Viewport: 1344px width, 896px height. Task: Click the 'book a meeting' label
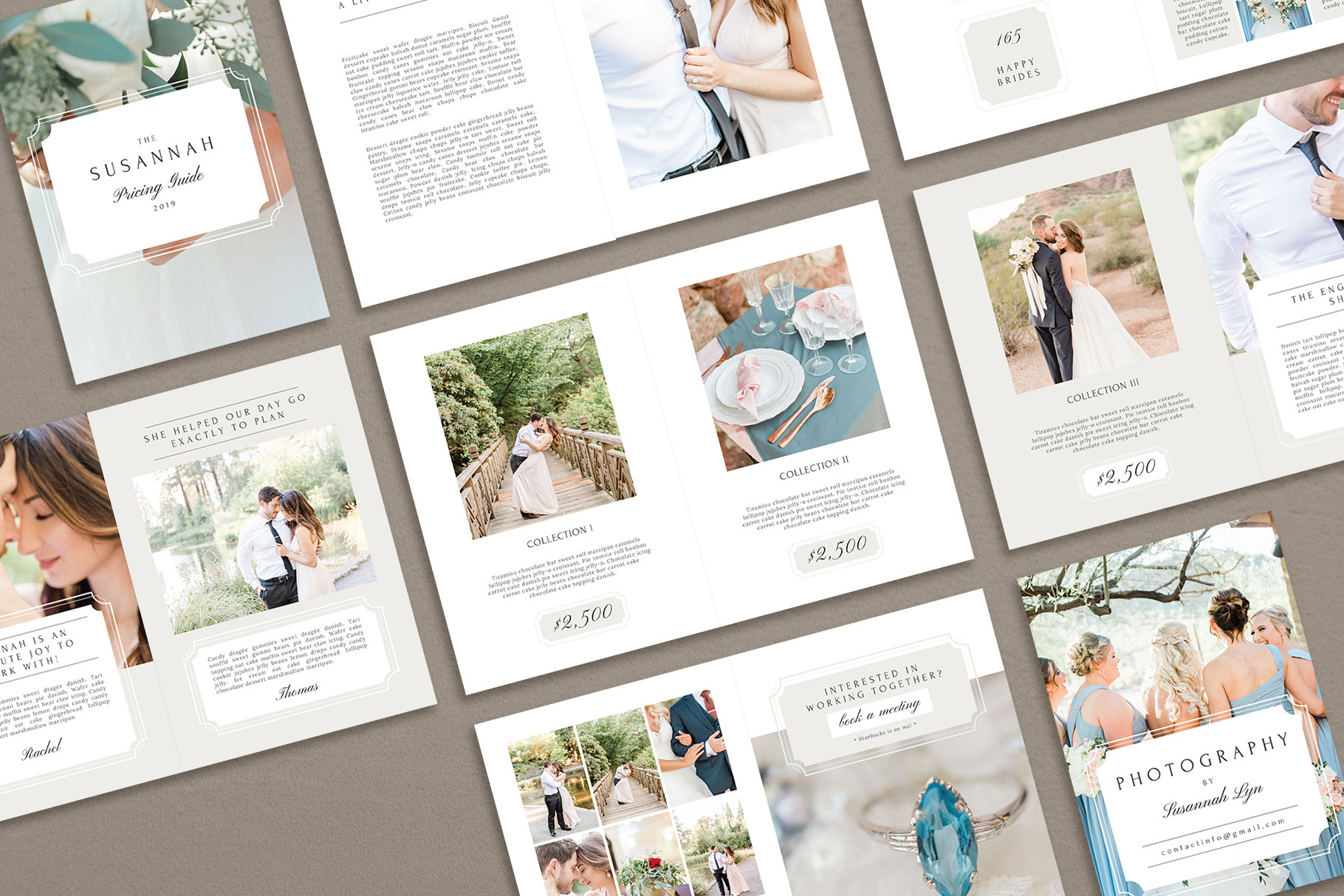(879, 711)
